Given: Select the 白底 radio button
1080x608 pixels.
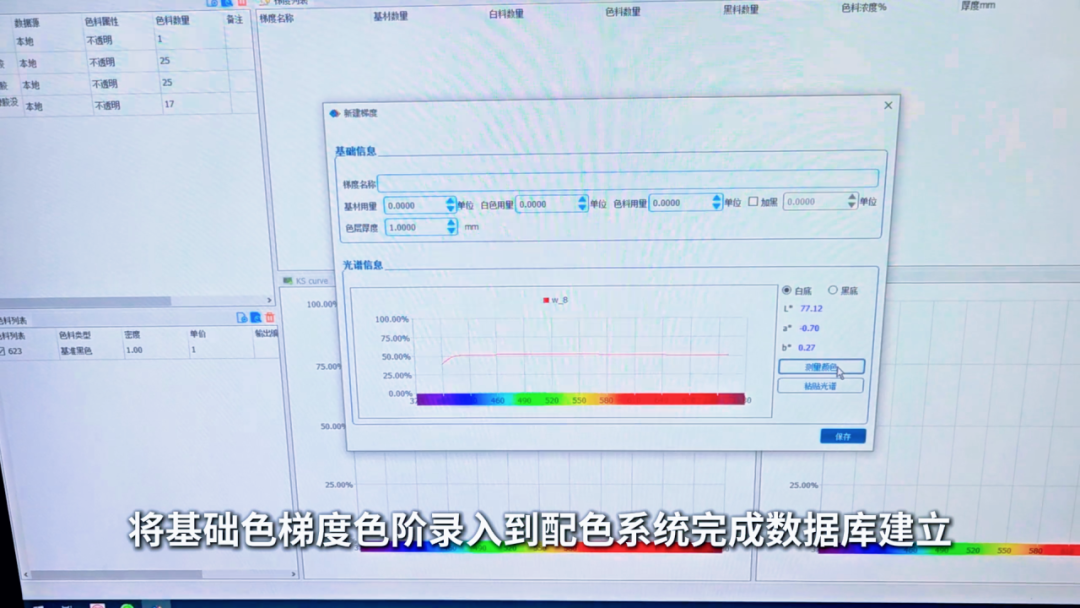Looking at the screenshot, I should coord(787,290).
